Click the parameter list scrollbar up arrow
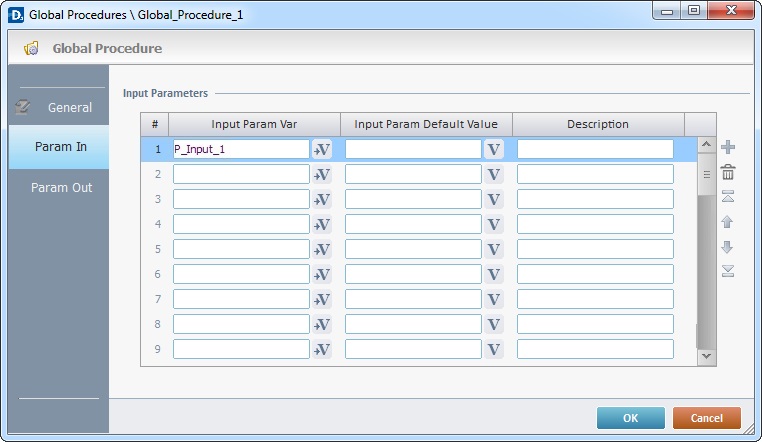This screenshot has width=762, height=442. coord(706,145)
